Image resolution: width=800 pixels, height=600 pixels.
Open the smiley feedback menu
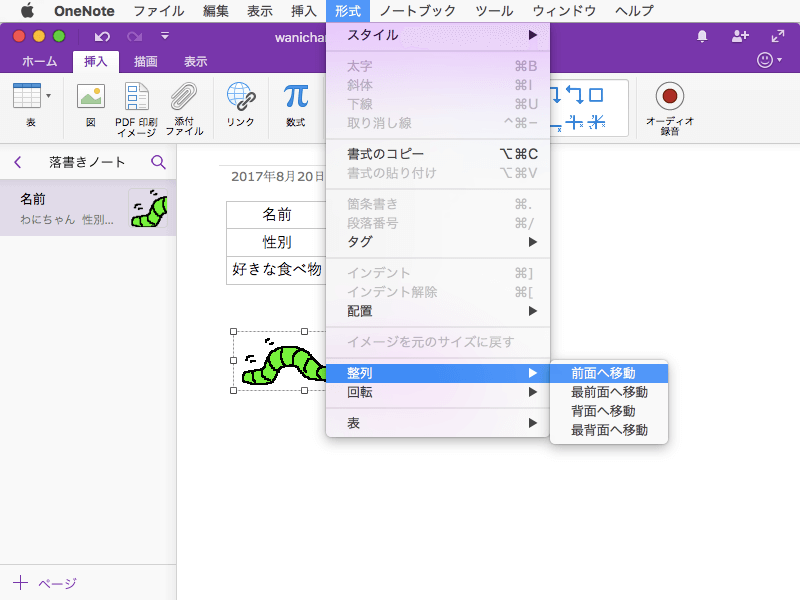pyautogui.click(x=769, y=60)
